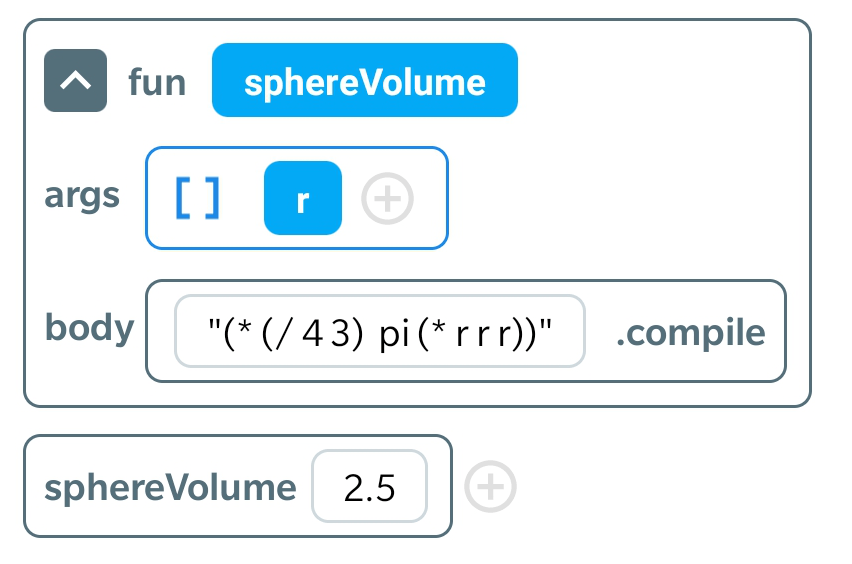The height and width of the screenshot is (564, 852).
Task: Click the '(* r r r)' part of body string
Action: click(478, 332)
